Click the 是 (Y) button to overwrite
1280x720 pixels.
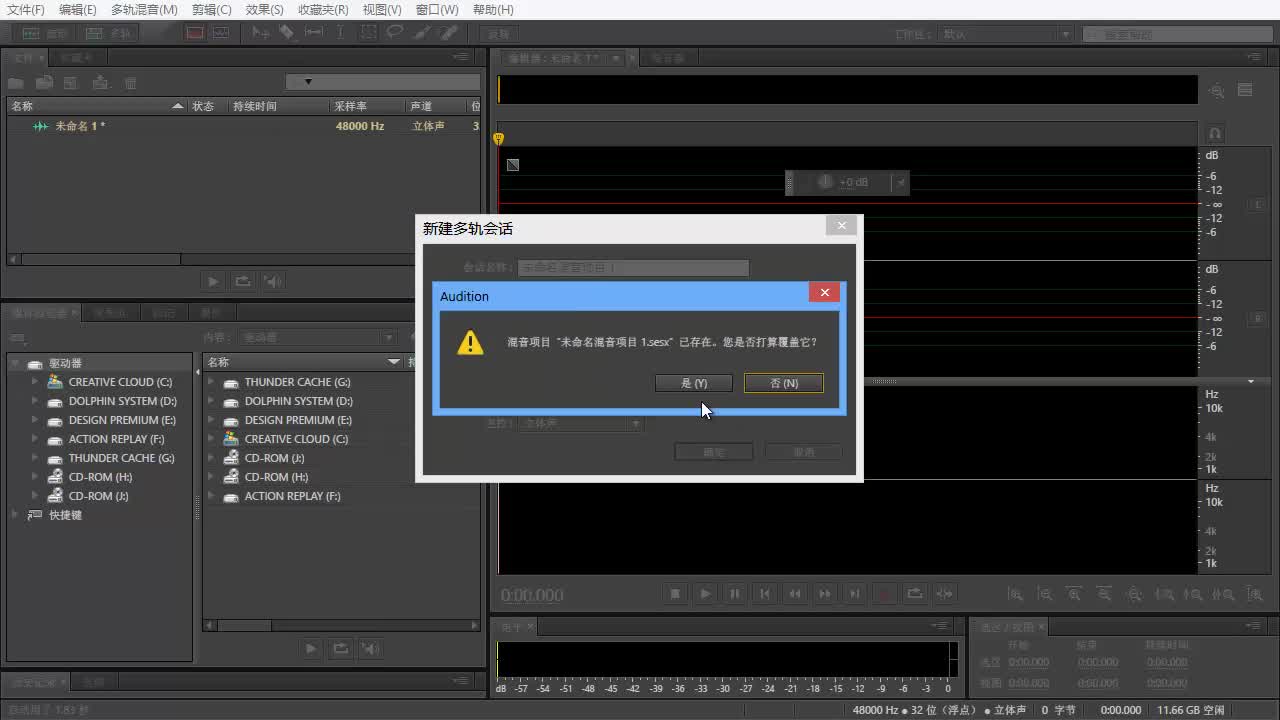tap(693, 383)
